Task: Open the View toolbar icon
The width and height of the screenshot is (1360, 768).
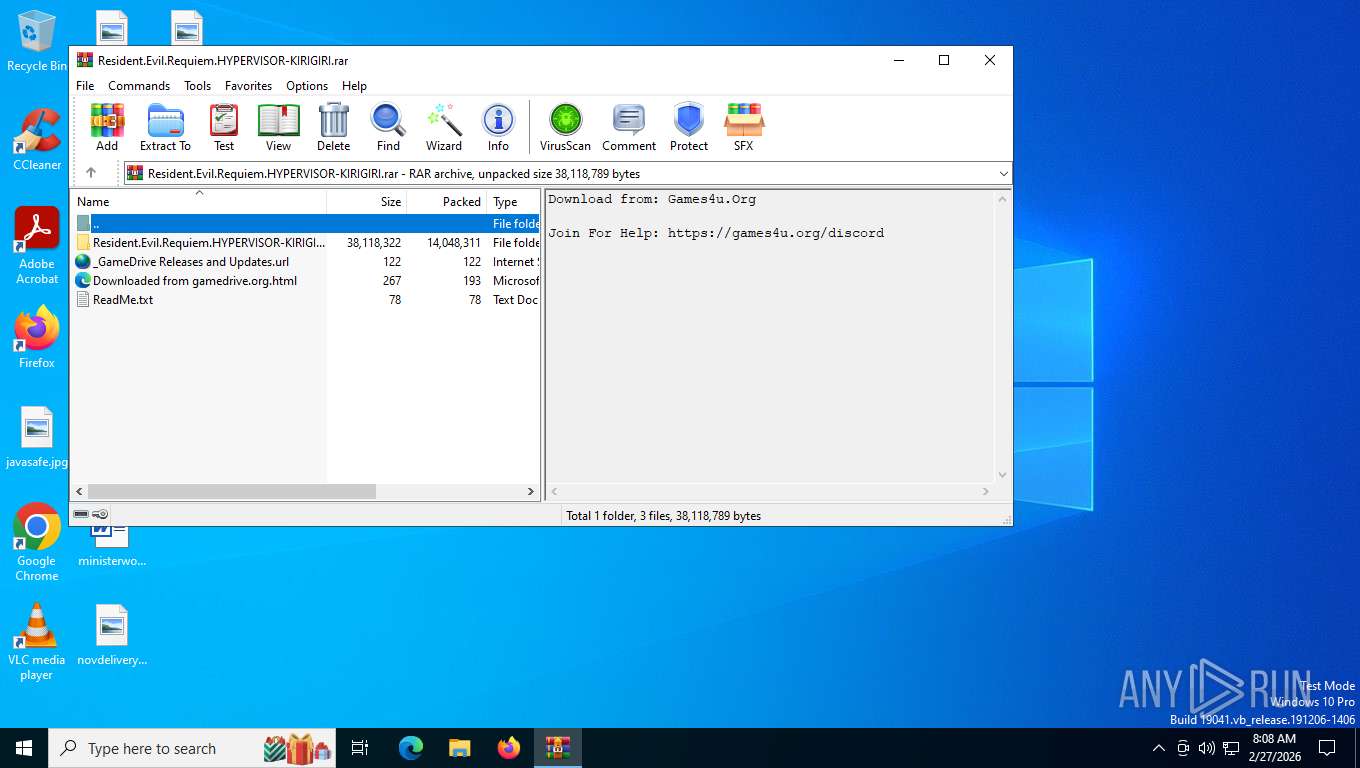Action: coord(278,127)
